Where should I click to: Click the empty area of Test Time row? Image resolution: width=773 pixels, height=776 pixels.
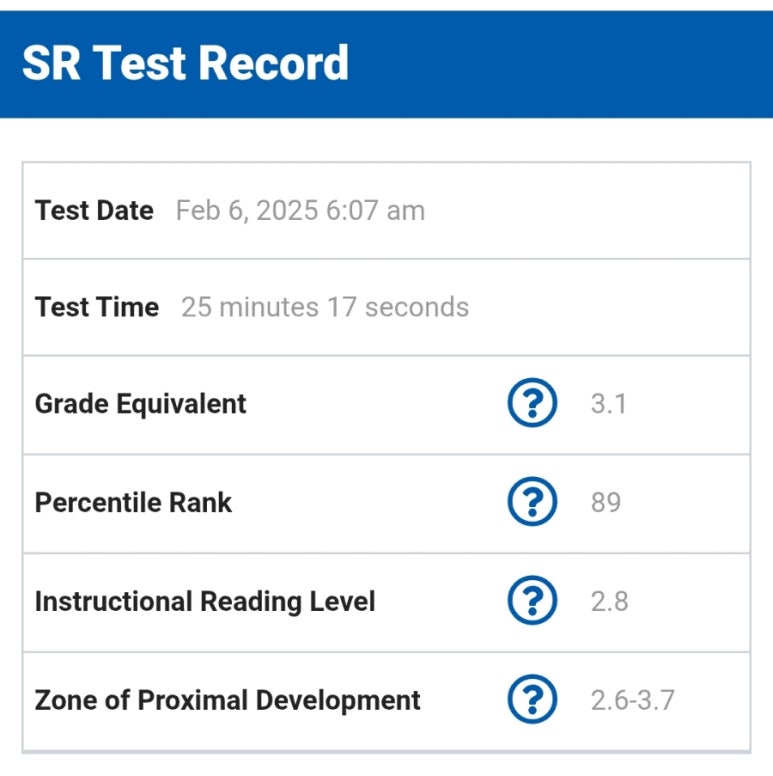(x=609, y=307)
